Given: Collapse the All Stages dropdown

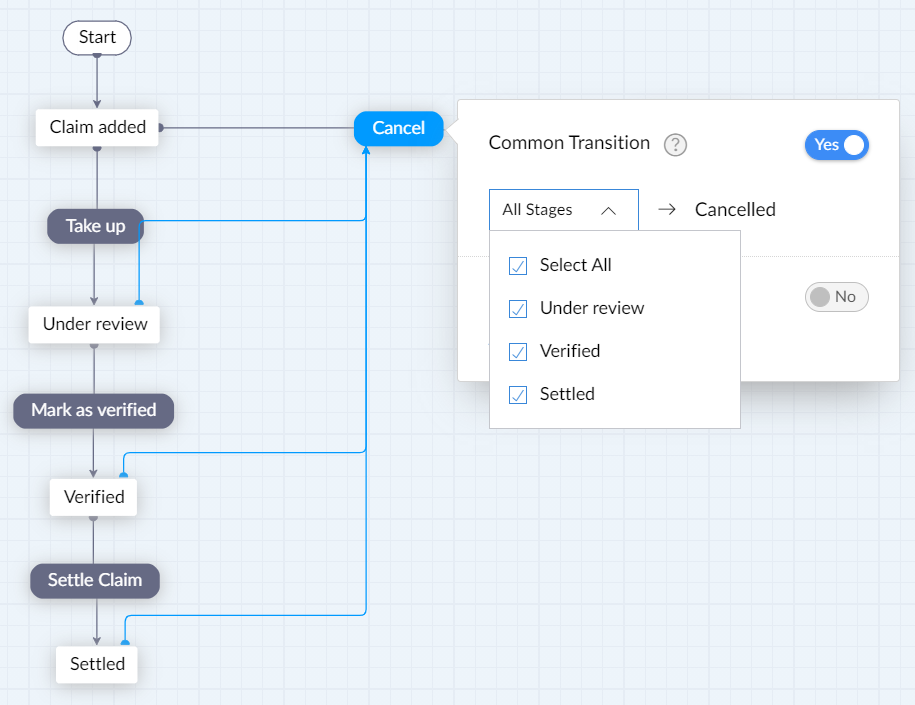Looking at the screenshot, I should tap(563, 210).
